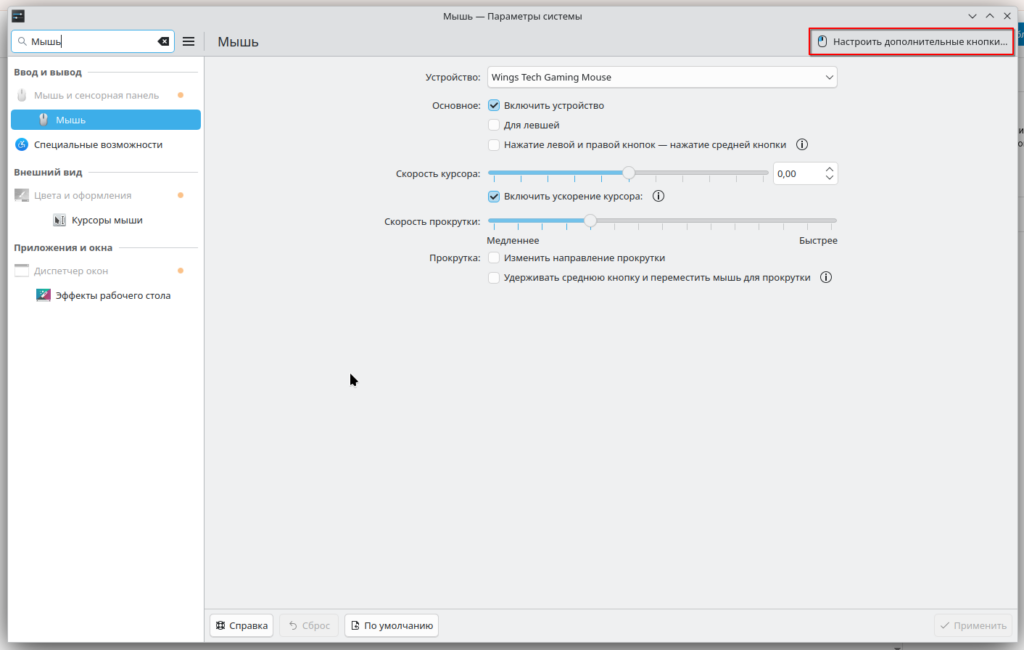Increase cursor speed with spinbox up arrow
1024x650 pixels.
(x=829, y=169)
